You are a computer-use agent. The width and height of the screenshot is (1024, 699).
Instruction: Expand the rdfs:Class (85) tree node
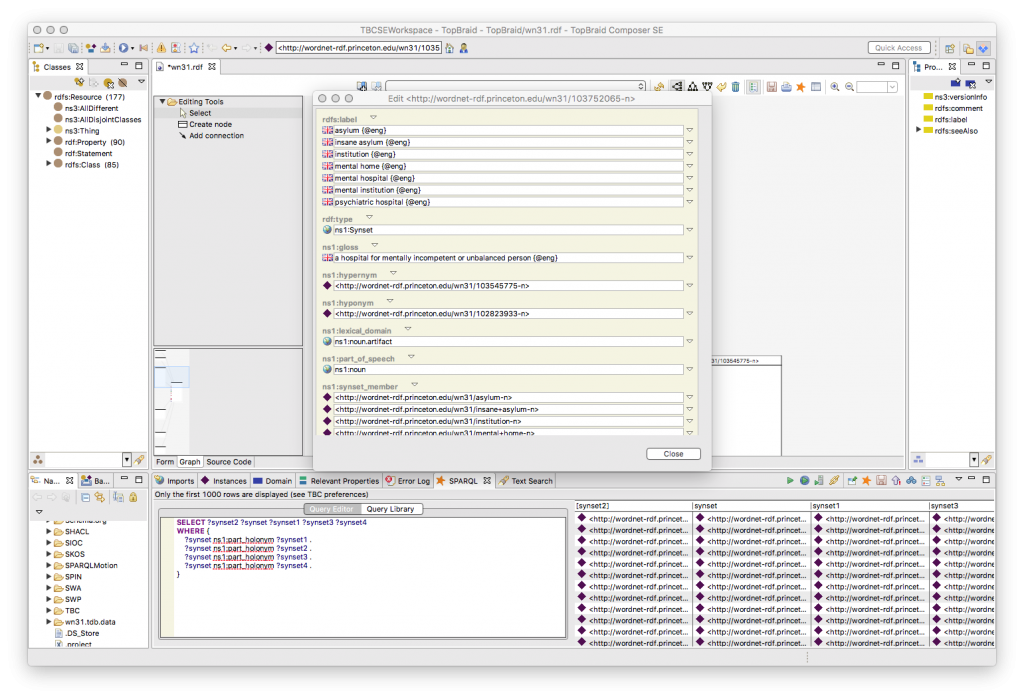[48, 165]
